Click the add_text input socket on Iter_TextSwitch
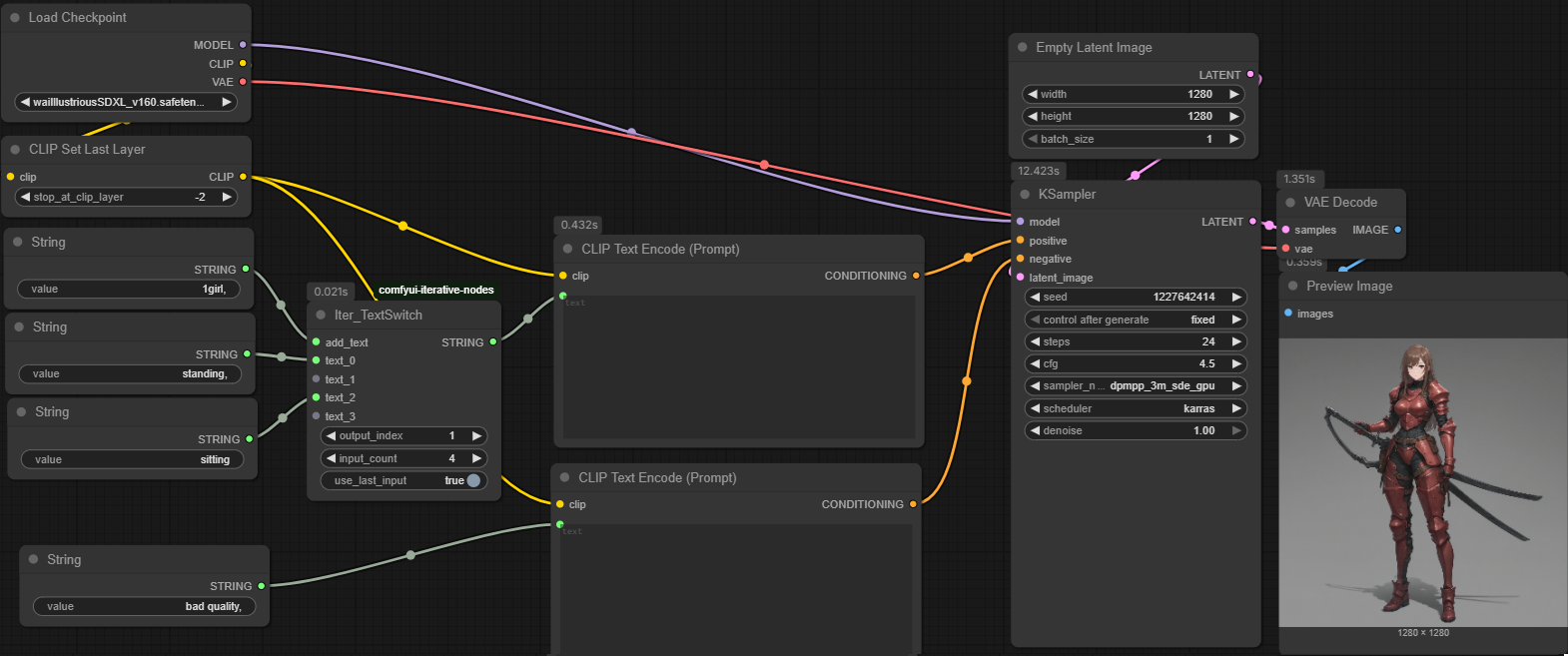This screenshot has width=1568, height=656. coord(317,342)
